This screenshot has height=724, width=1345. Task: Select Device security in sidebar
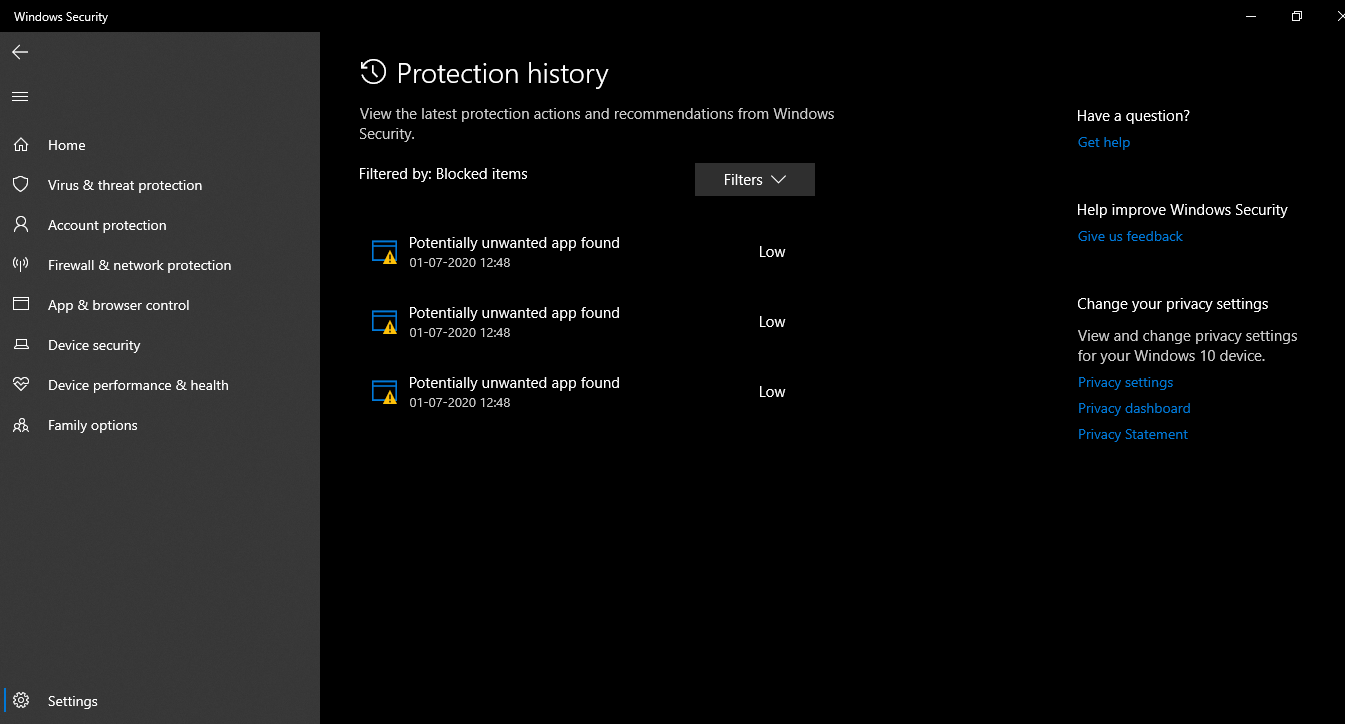(94, 345)
